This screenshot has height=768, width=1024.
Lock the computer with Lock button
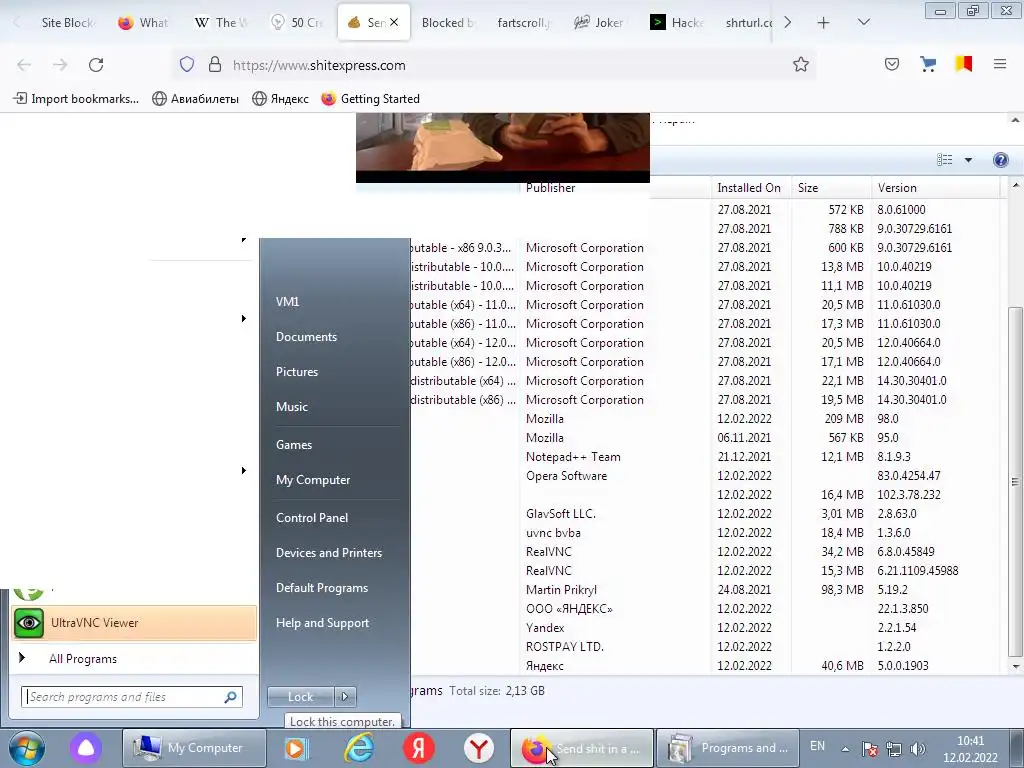click(x=300, y=697)
